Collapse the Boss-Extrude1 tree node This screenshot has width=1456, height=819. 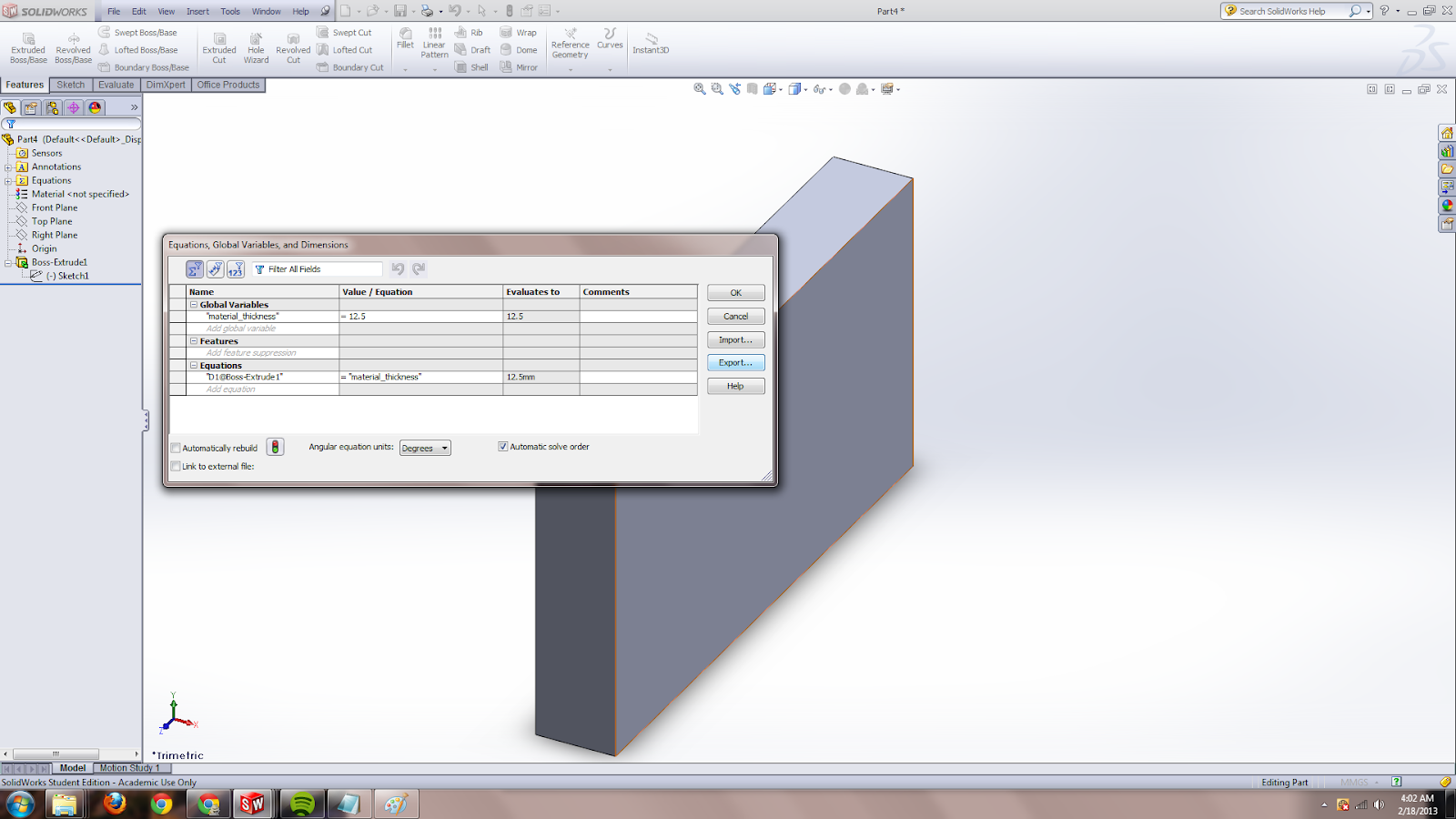[x=8, y=263]
